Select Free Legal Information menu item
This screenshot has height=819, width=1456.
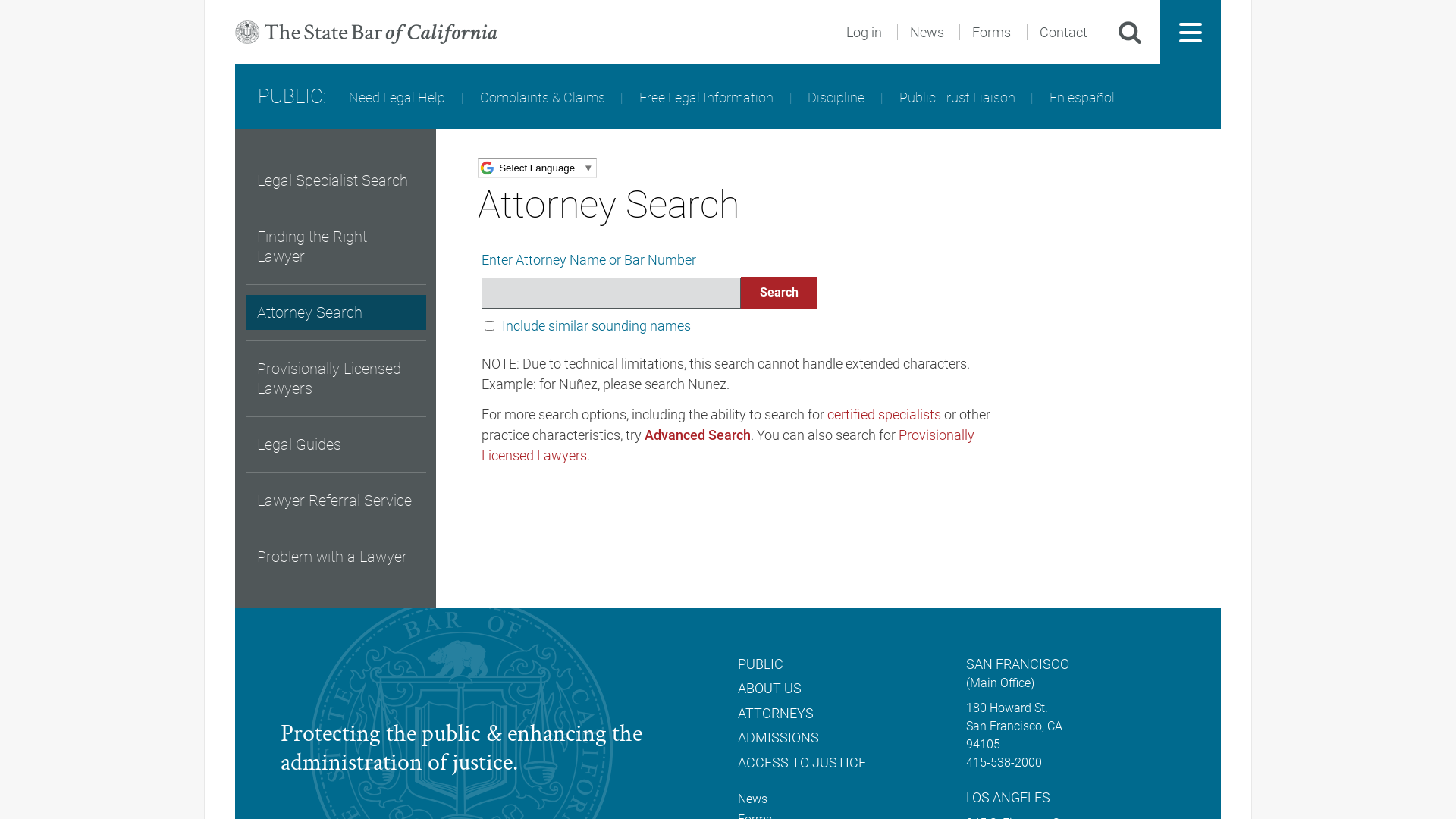point(706,98)
